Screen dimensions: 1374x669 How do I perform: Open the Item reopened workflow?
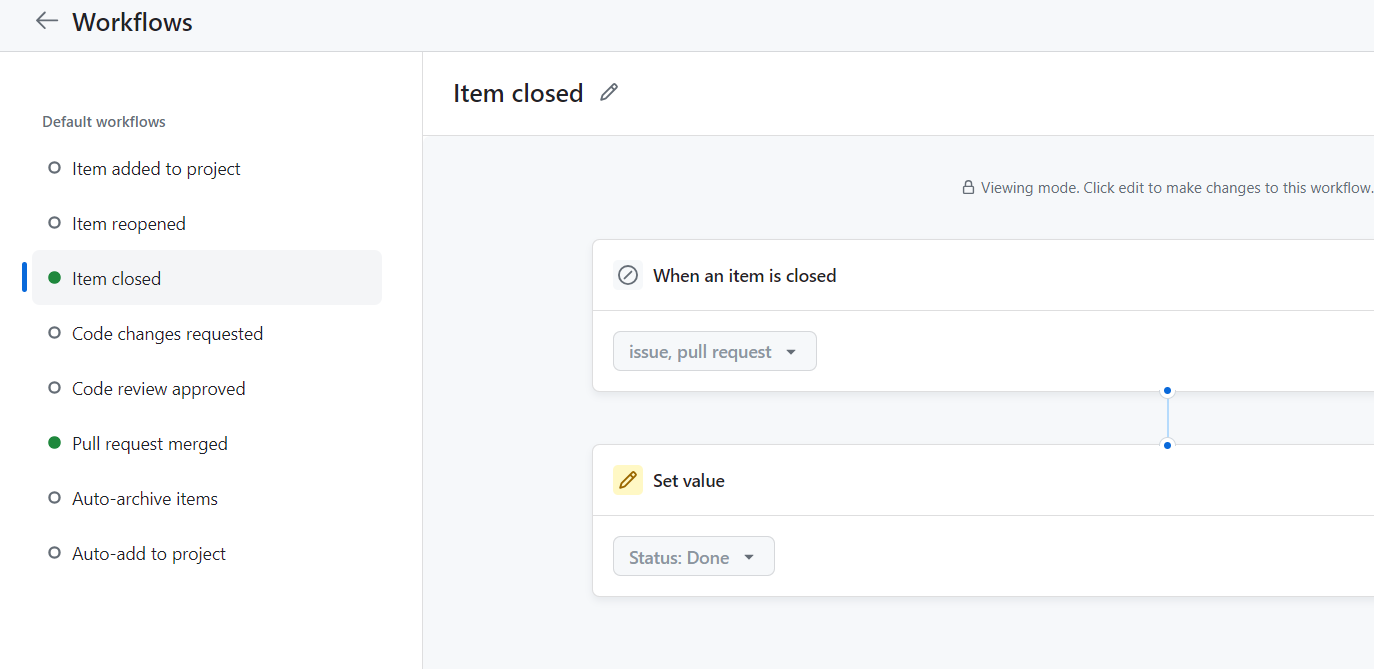(129, 224)
